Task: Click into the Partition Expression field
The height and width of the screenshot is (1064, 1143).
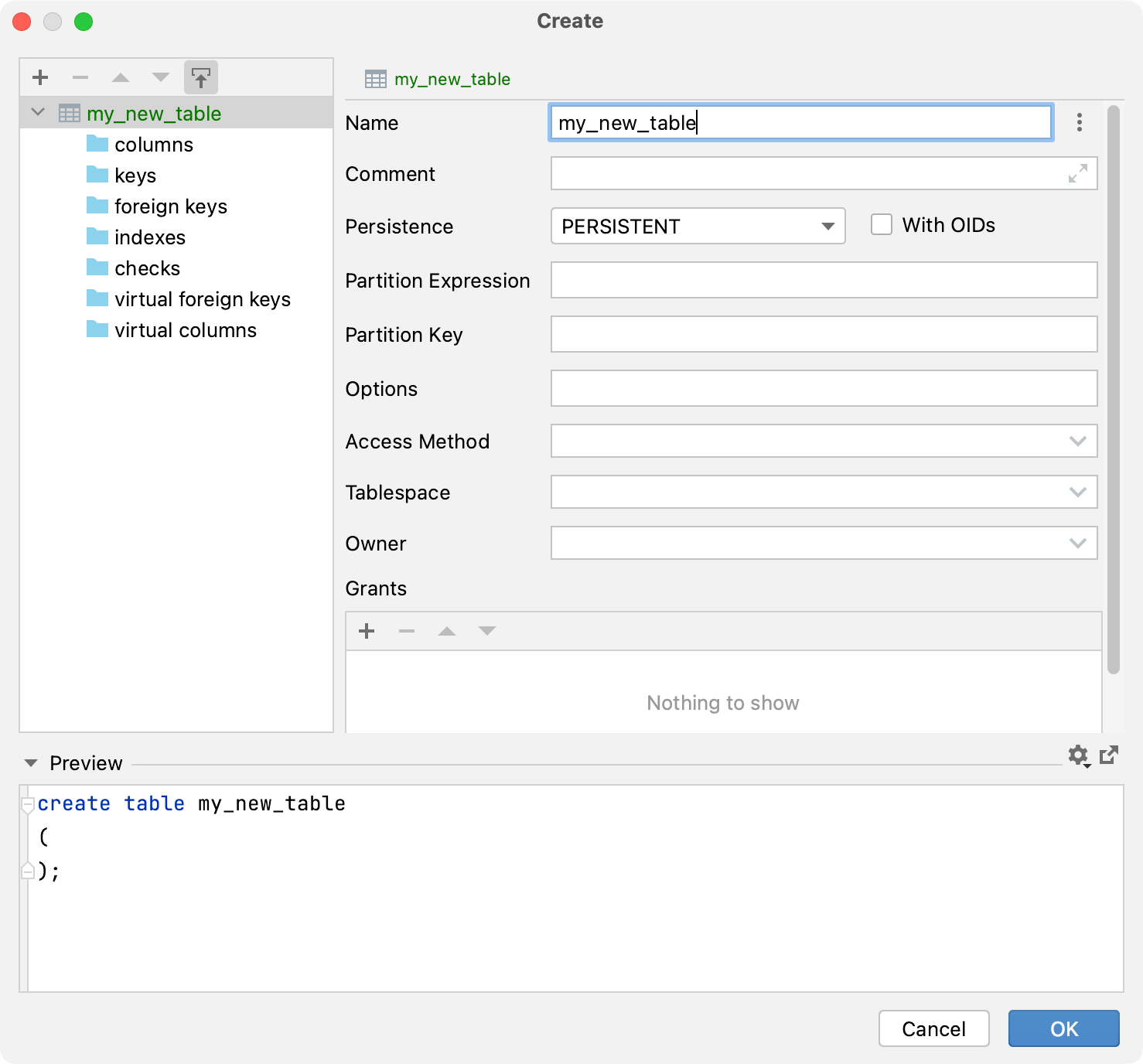Action: 824,280
